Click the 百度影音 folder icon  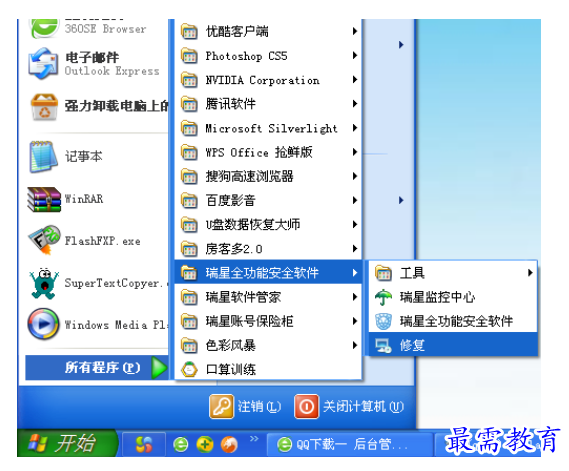point(189,201)
